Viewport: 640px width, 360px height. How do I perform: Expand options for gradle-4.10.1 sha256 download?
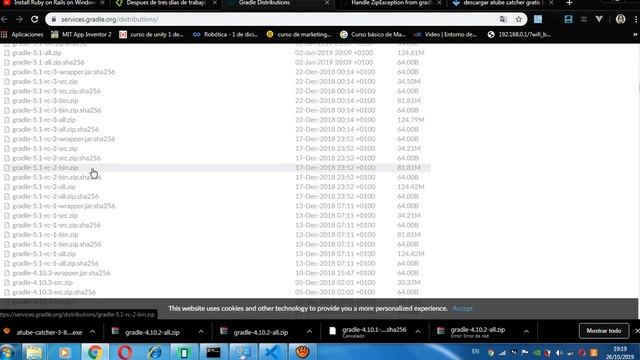[418, 332]
